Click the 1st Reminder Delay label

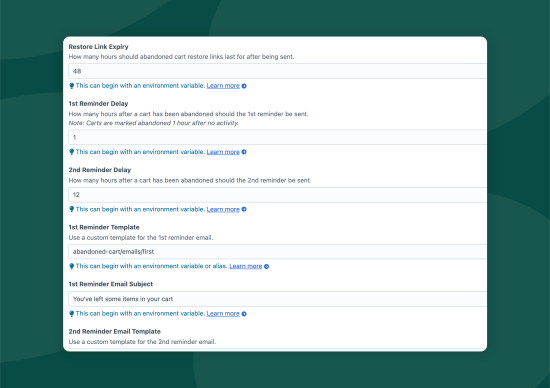click(98, 103)
